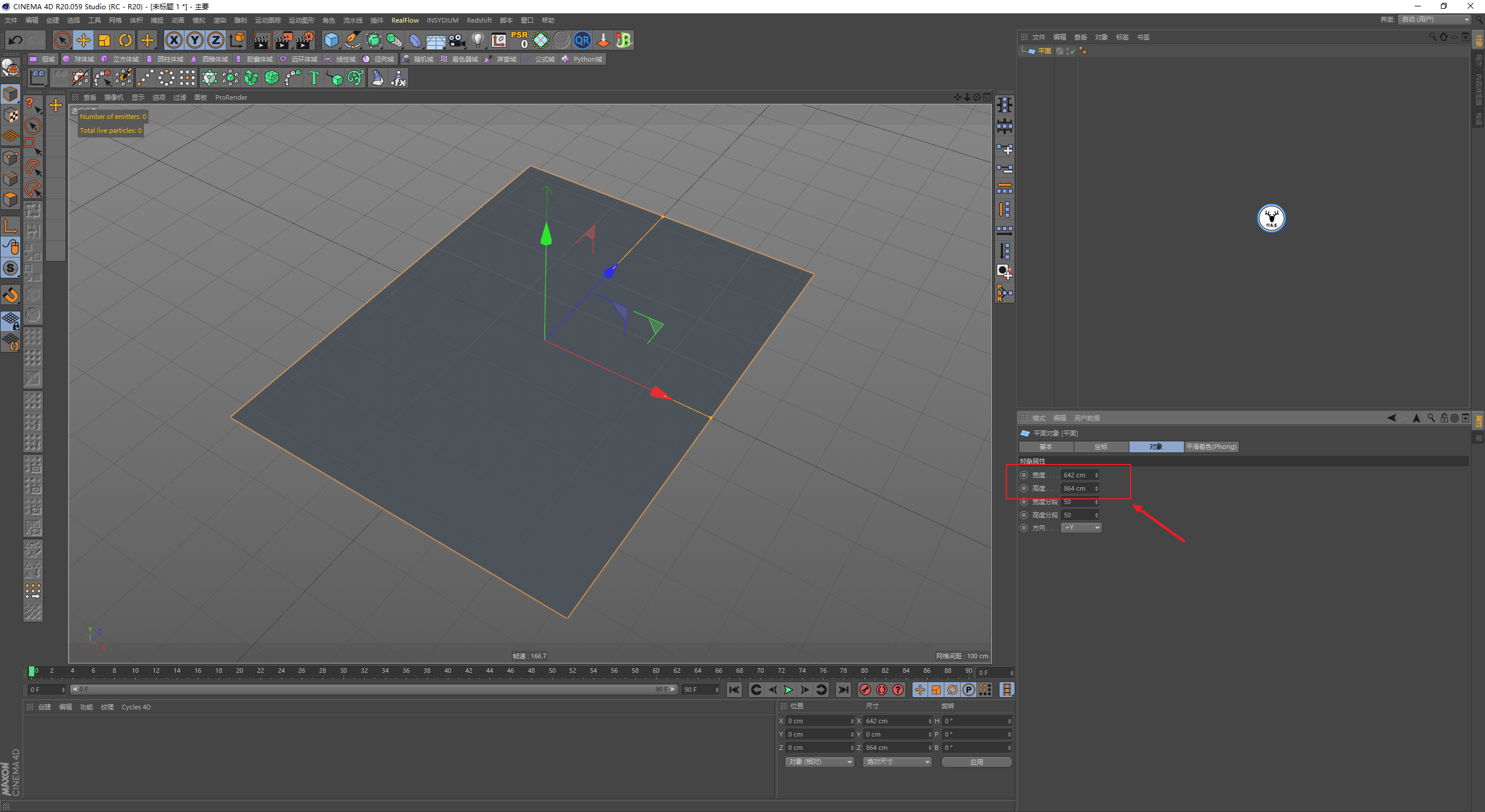
Task: Click the 球体域 field button
Action: [x=79, y=59]
